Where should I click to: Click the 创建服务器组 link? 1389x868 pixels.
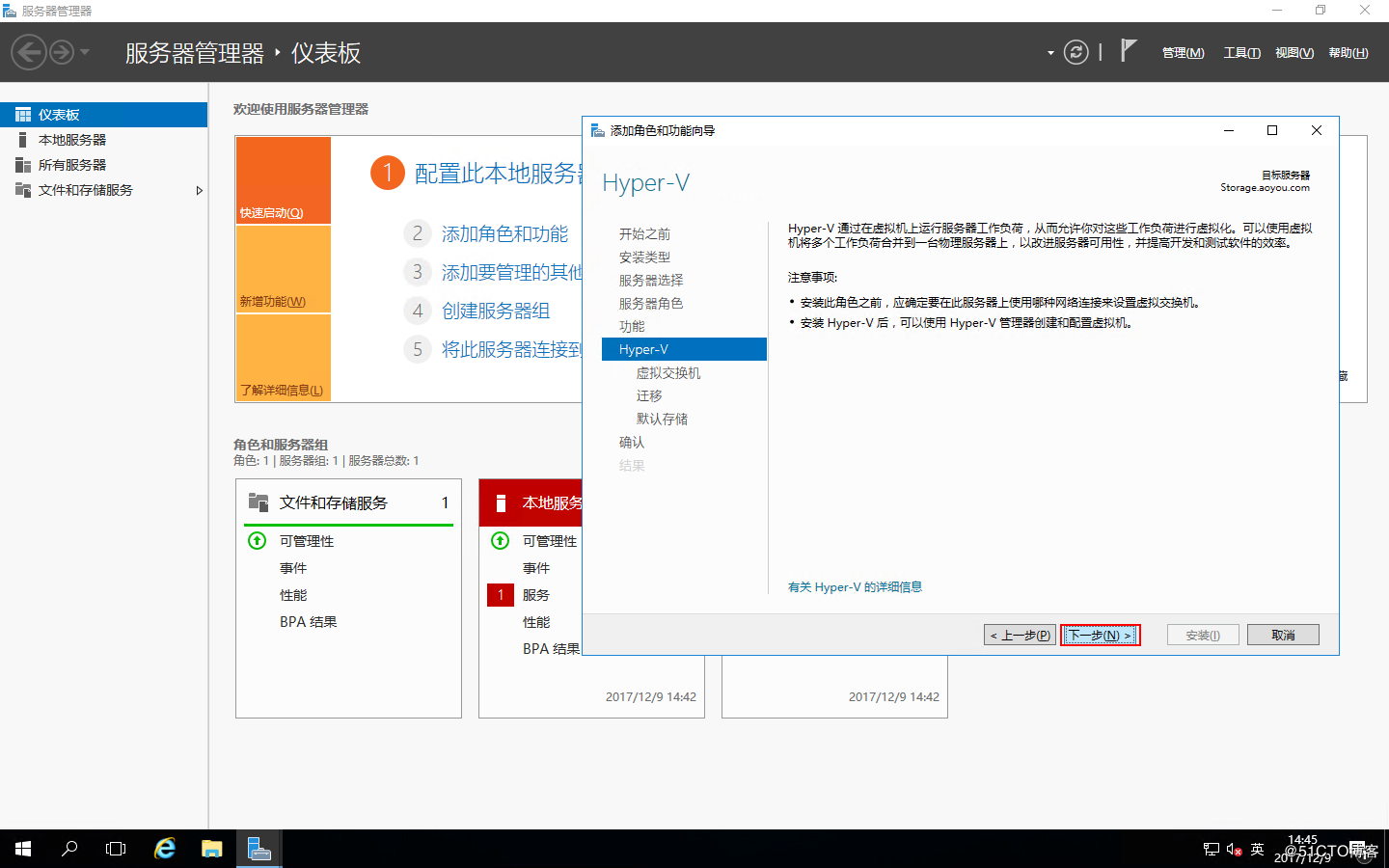[x=496, y=312]
